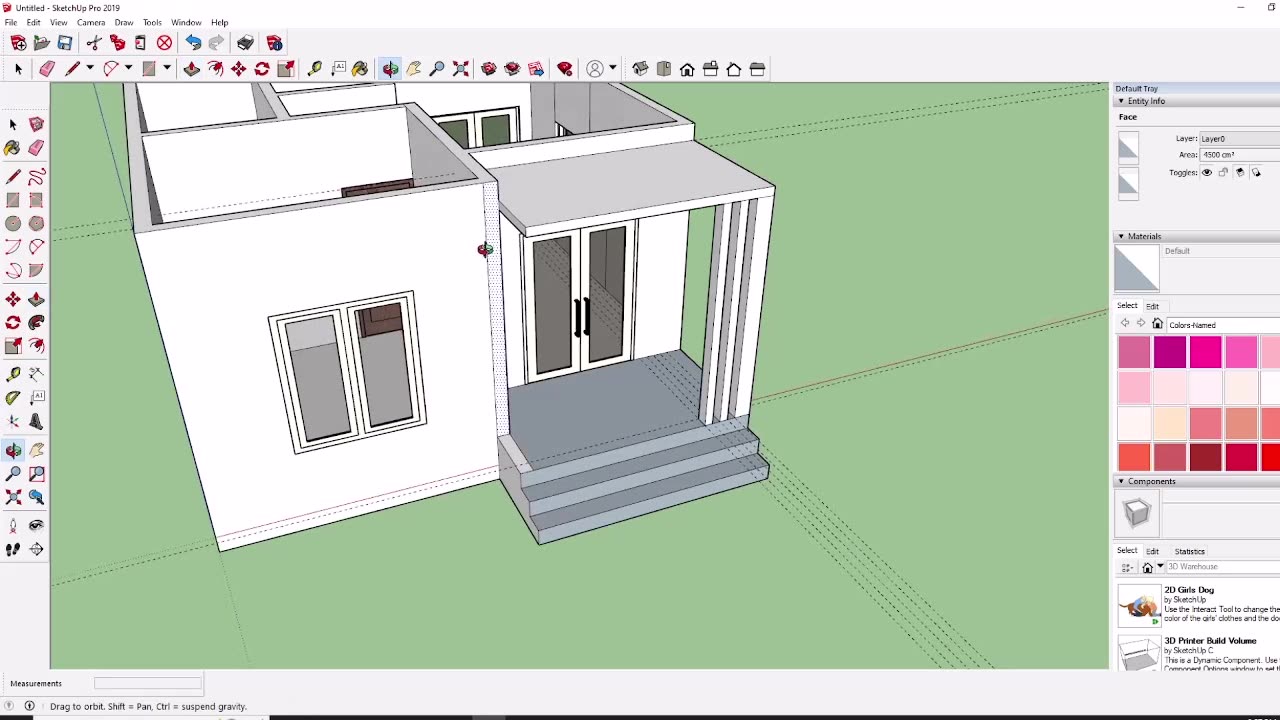Switch to Front view house icon
The height and width of the screenshot is (720, 1280).
point(687,69)
